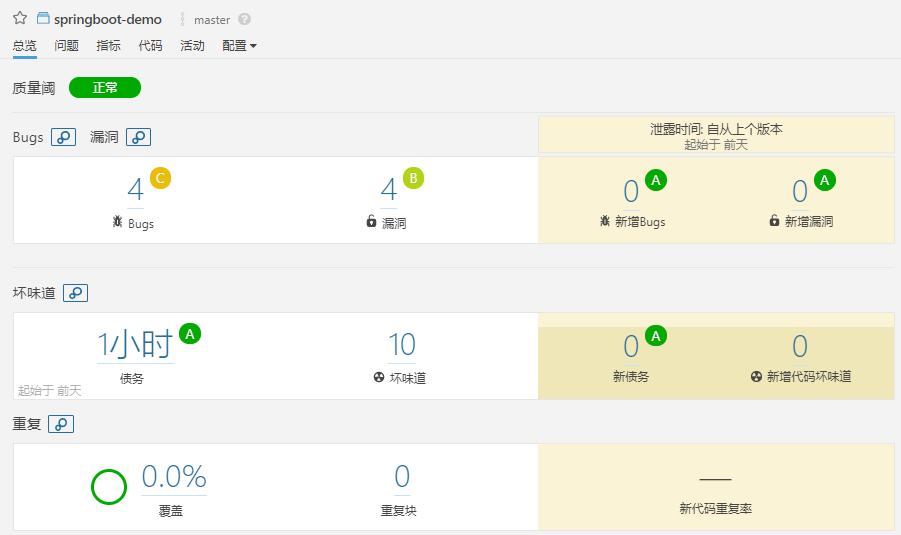Open the 重复 link icon

pyautogui.click(x=60, y=424)
